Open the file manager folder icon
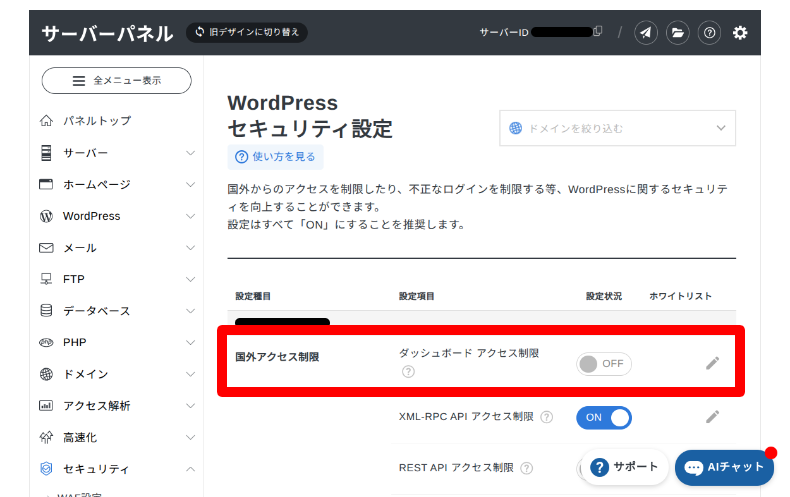The image size is (790, 497). coord(678,33)
